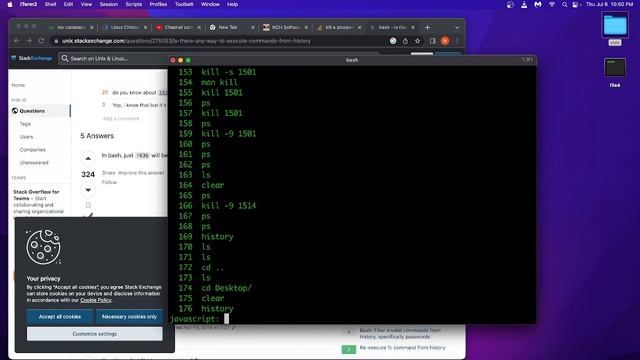
Task: Open the Toolbelt menu
Action: (x=184, y=4)
